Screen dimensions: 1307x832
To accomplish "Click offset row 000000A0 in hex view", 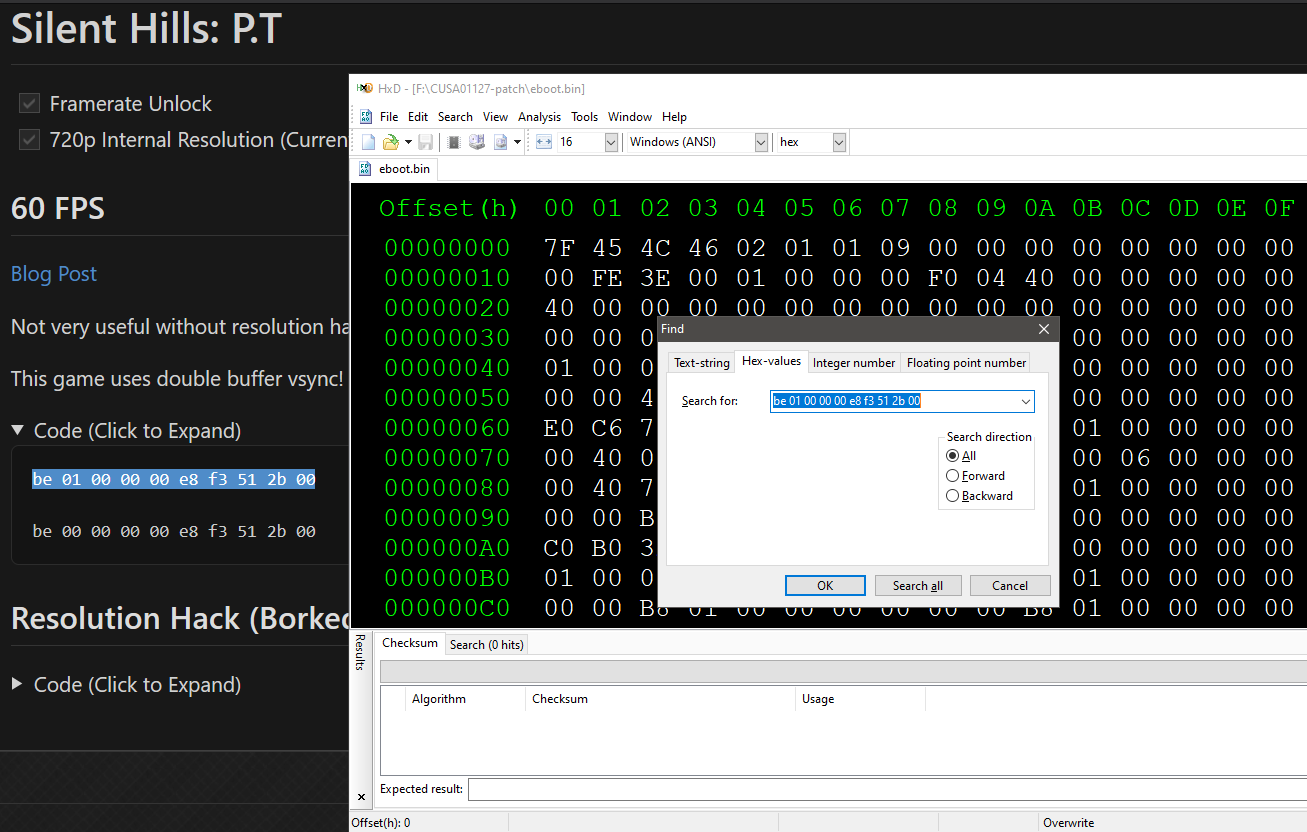I will point(447,548).
